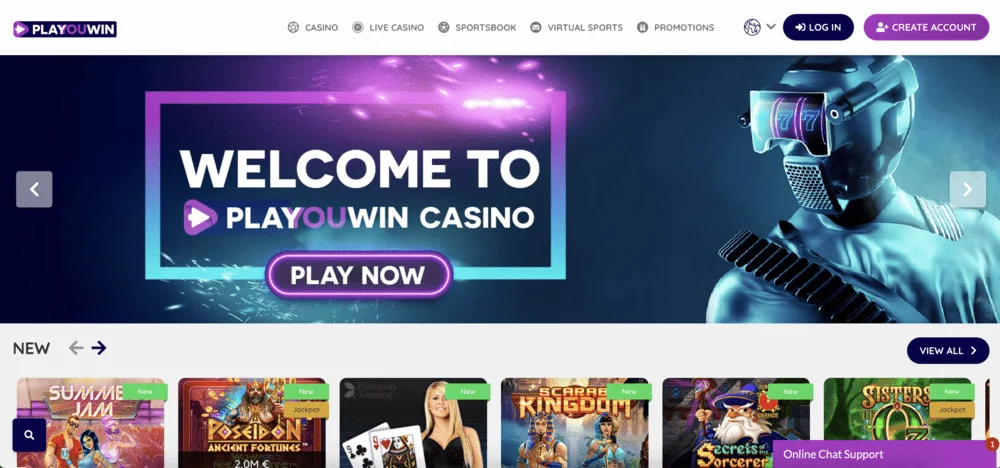Open the Scarab Kingdom game thumbnail
Screen dimensions: 1000x468
(575, 423)
